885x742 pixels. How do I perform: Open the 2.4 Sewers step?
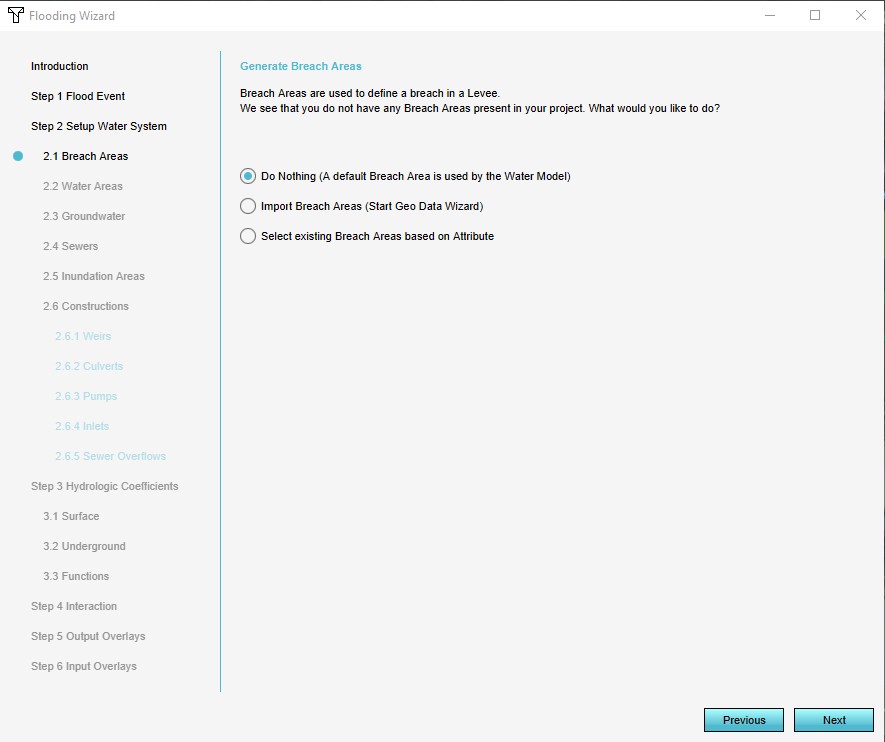pos(71,246)
